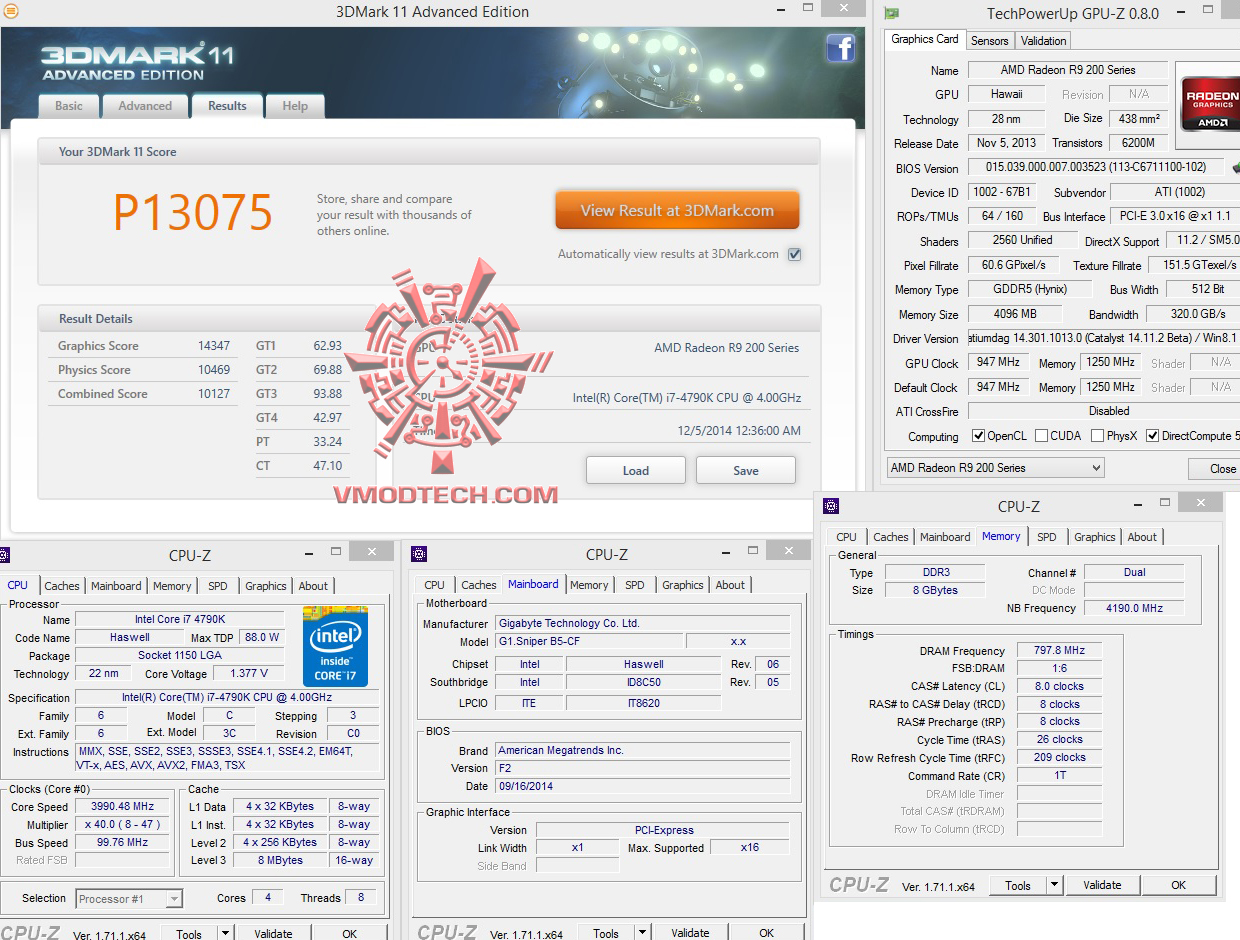Viewport: 1240px width, 940px height.
Task: Toggle the CUDA checkbox in GPU-Z
Action: [1042, 436]
